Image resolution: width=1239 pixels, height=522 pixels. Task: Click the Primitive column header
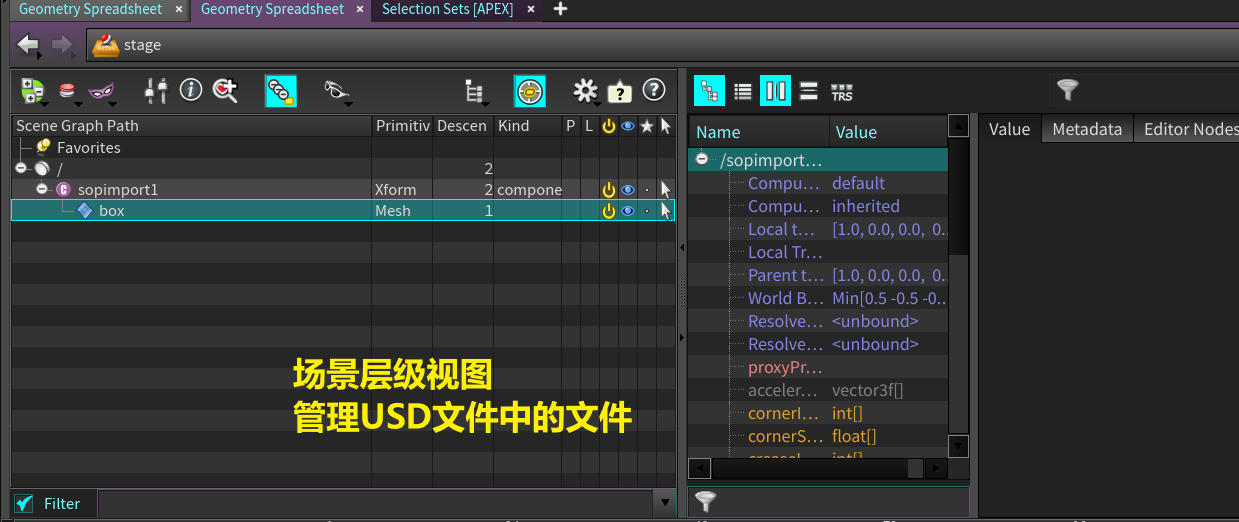pos(403,126)
